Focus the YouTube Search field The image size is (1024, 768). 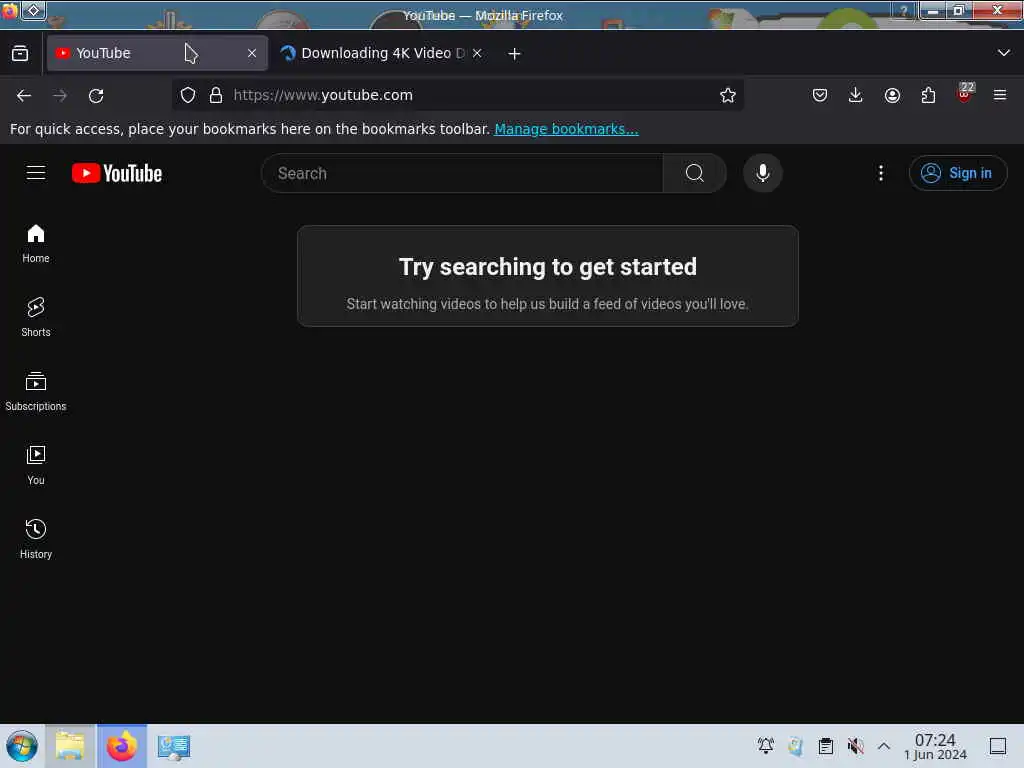(x=462, y=173)
